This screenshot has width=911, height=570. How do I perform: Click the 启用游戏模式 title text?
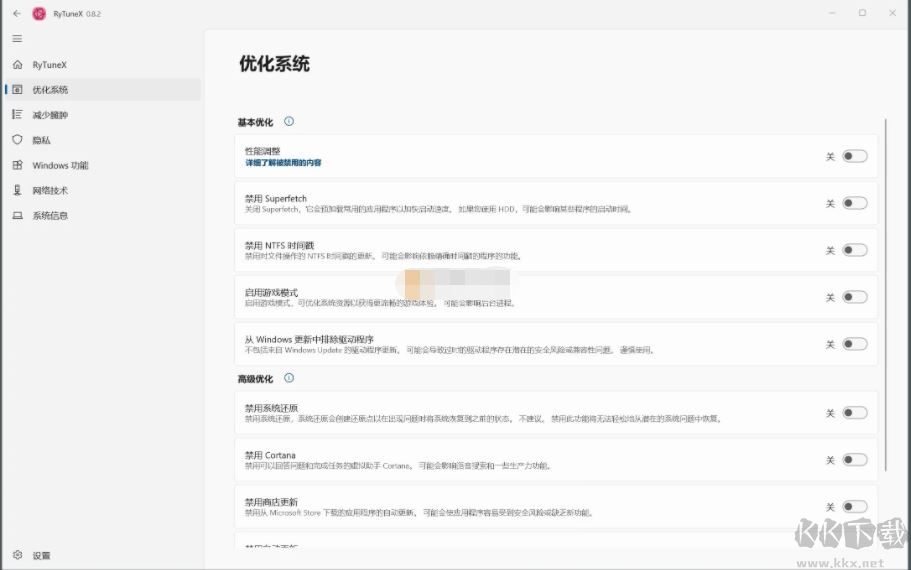tap(271, 292)
